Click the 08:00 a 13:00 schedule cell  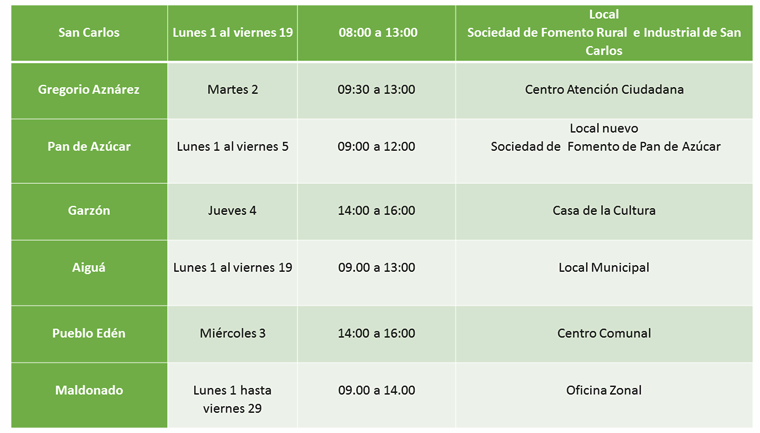[x=377, y=32]
